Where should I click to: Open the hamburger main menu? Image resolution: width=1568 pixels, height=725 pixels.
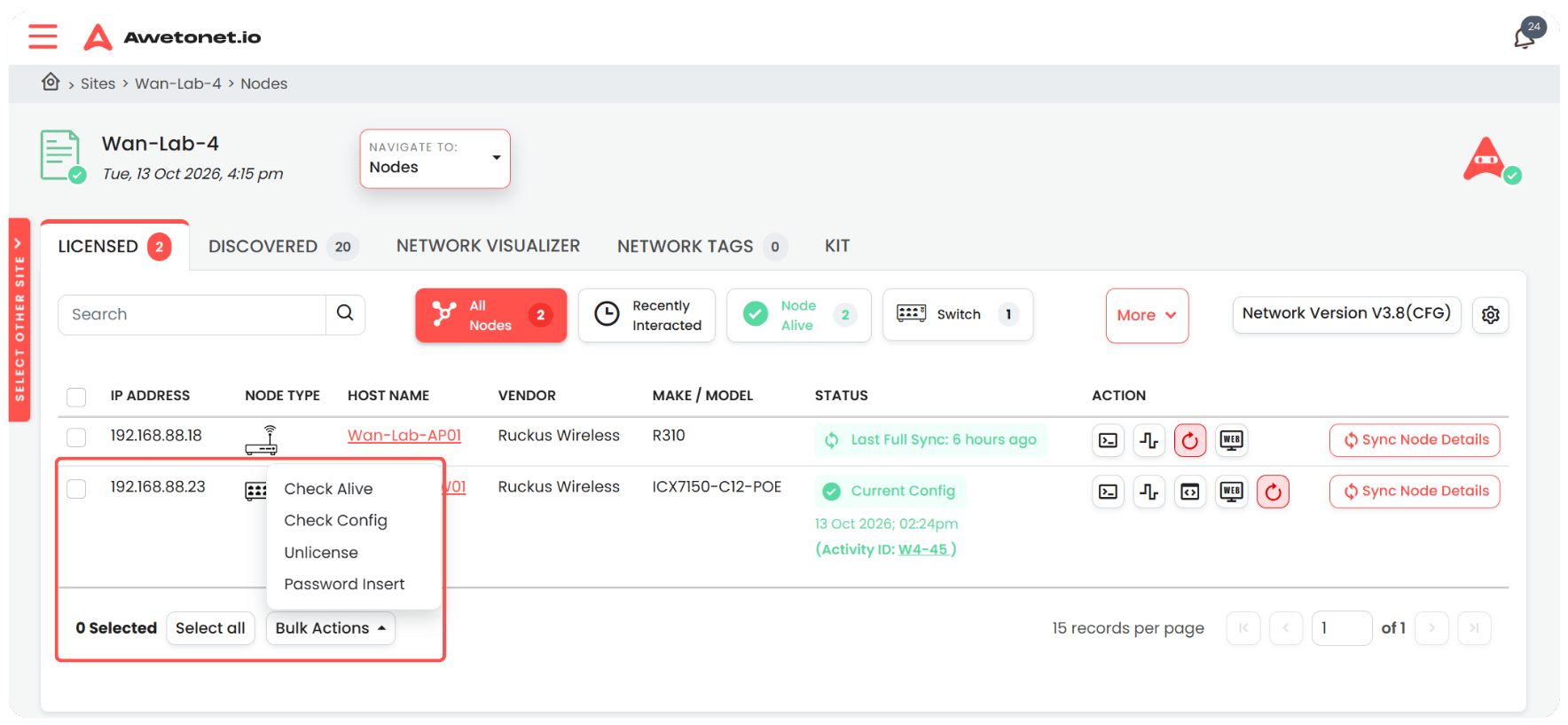tap(43, 36)
